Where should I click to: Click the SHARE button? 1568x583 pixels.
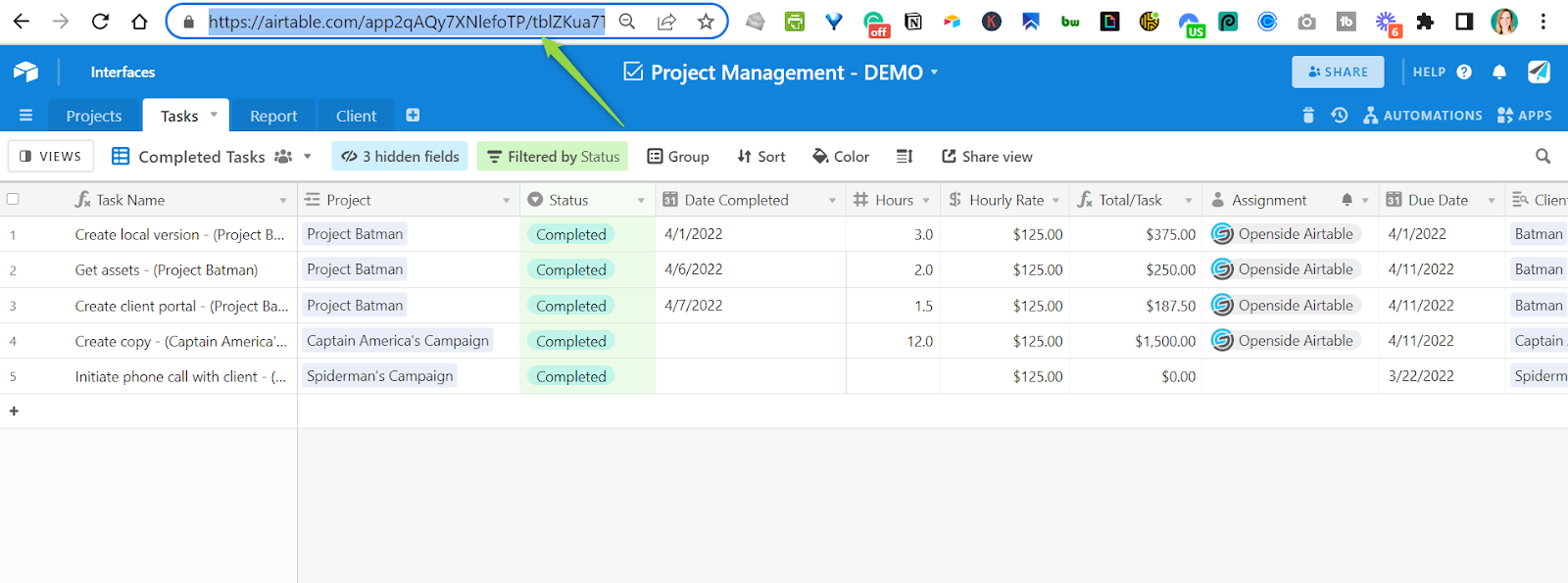[1338, 72]
